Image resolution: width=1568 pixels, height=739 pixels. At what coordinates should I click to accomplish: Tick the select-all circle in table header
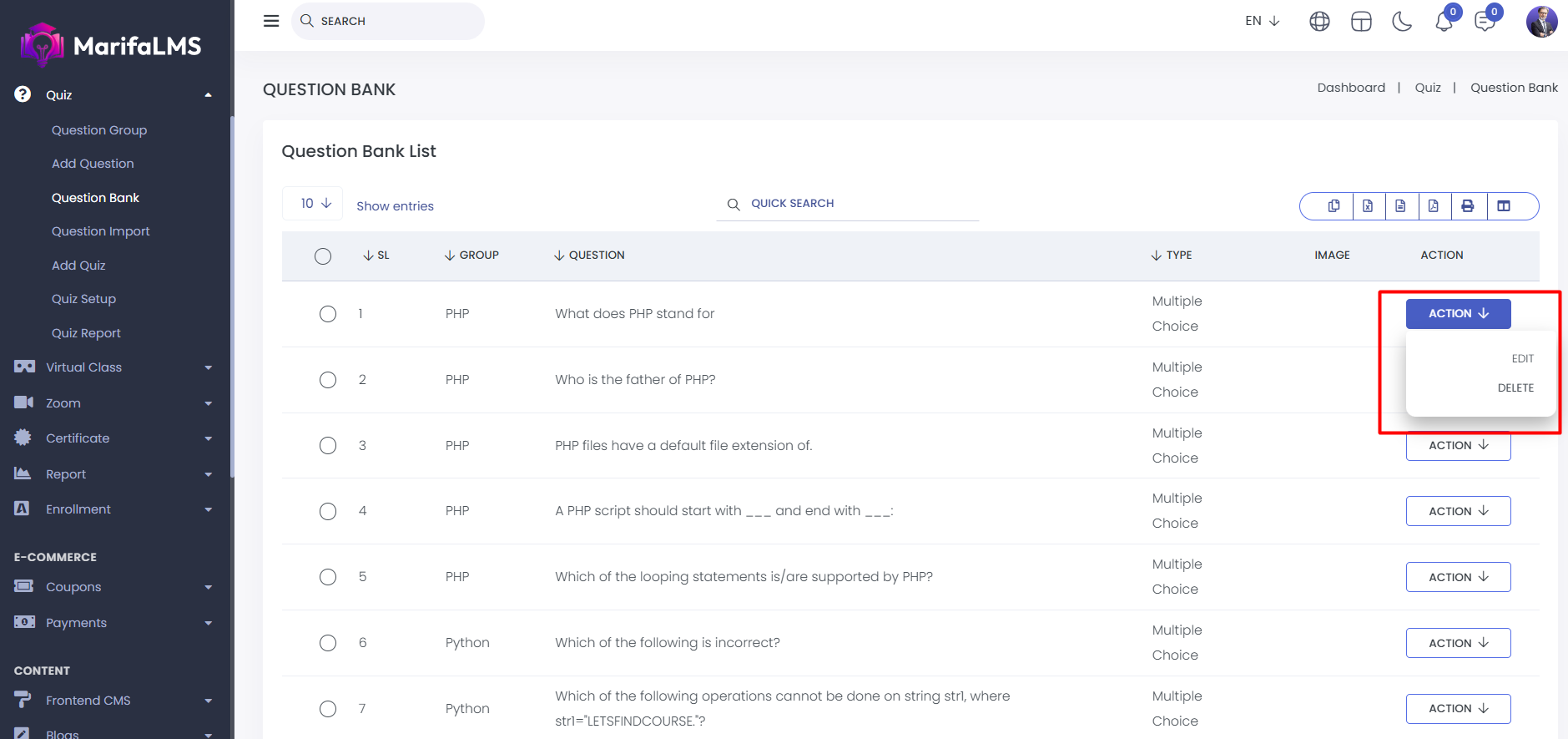pos(323,256)
